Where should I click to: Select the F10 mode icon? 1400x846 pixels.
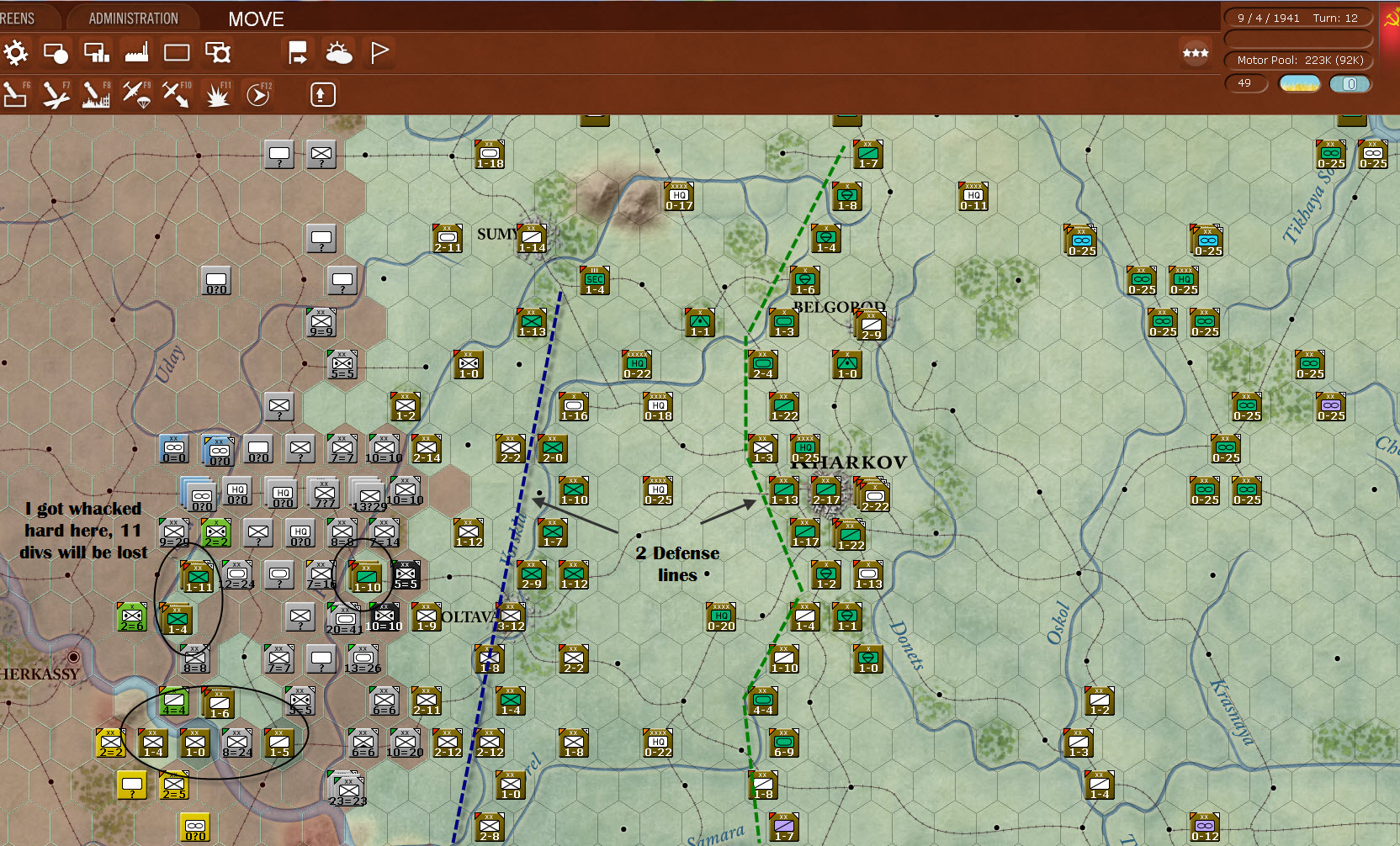[177, 94]
